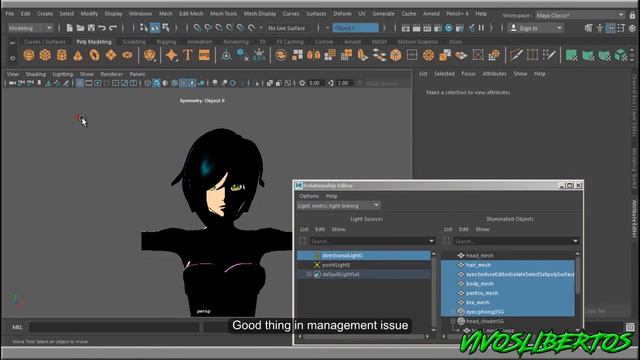Create a polygon sphere from the shelf

tap(29, 55)
